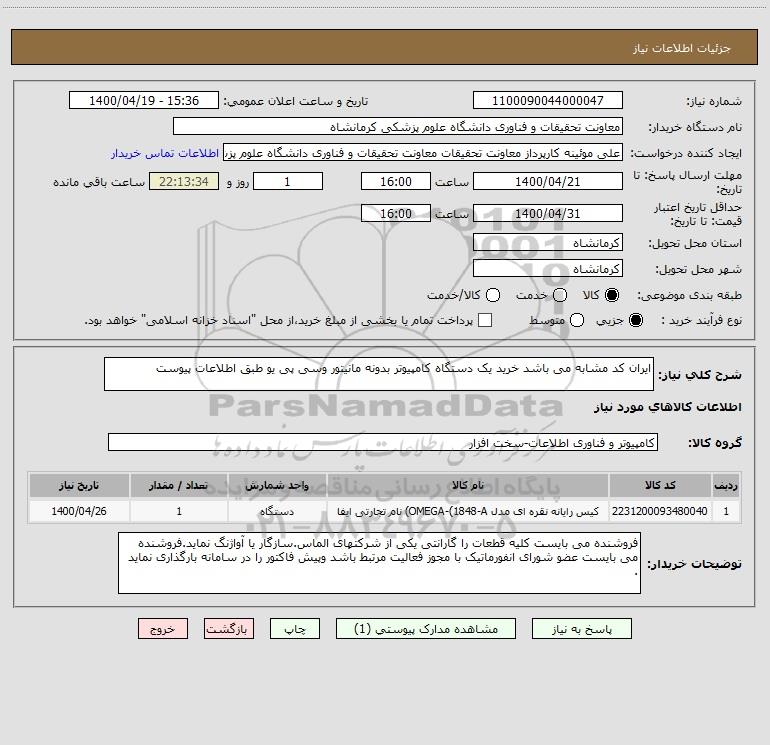Open مشاهده مدارک پیوستی (1) button

click(426, 629)
